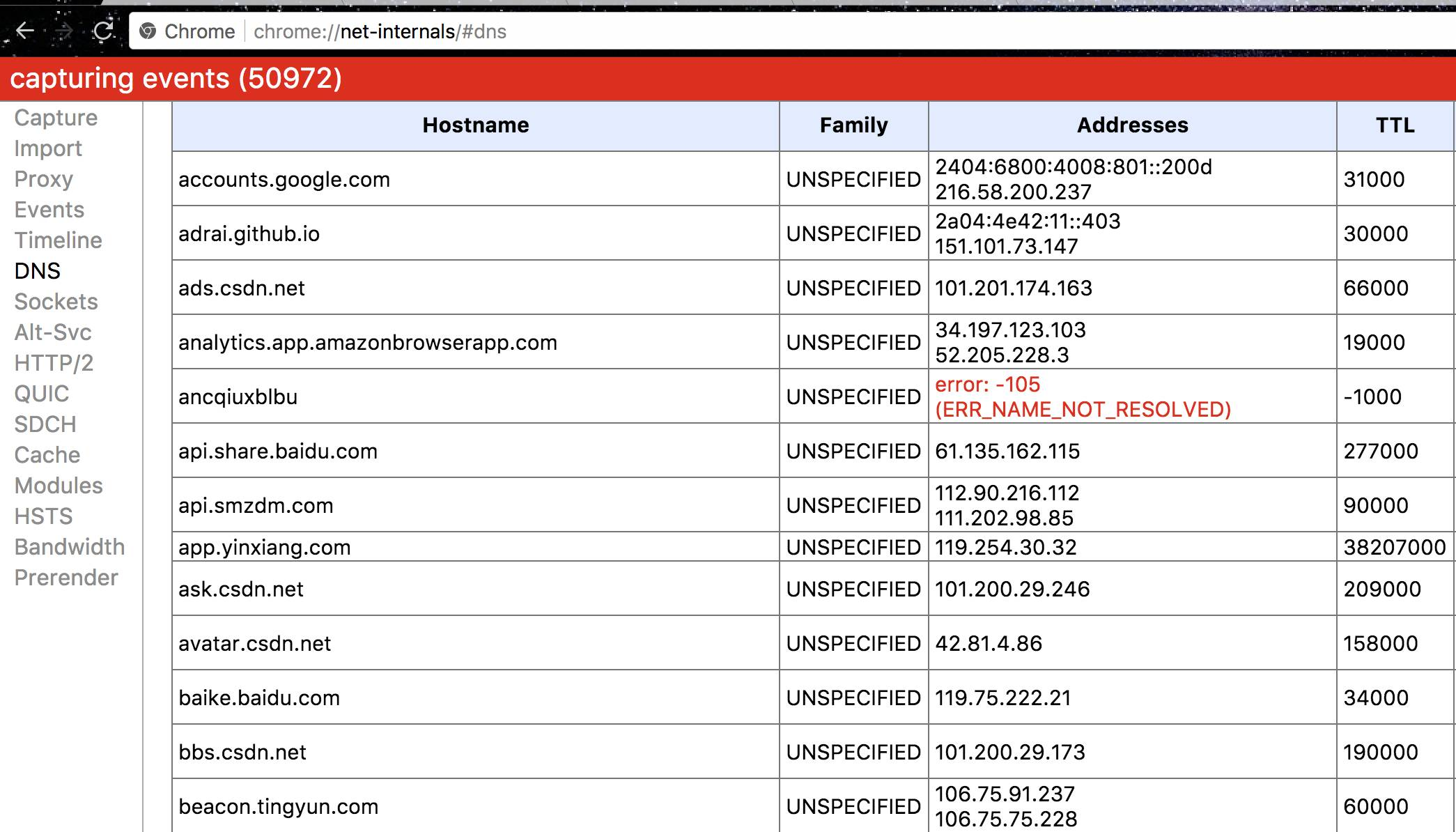Viewport: 1456px width, 832px height.
Task: Click the Chrome site info icon
Action: (x=148, y=31)
